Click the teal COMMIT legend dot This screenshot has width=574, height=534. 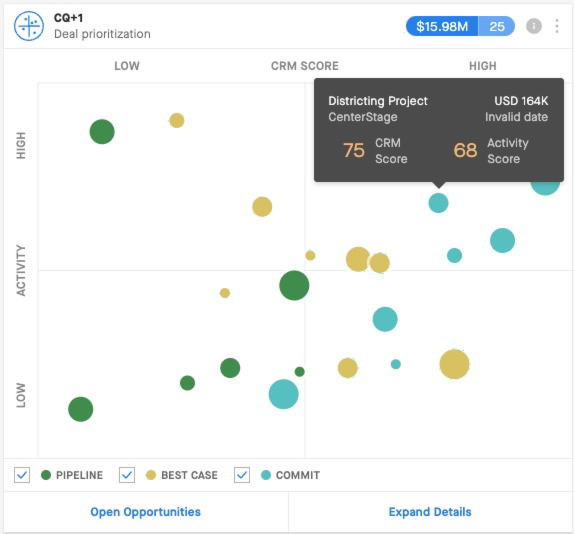(x=266, y=475)
